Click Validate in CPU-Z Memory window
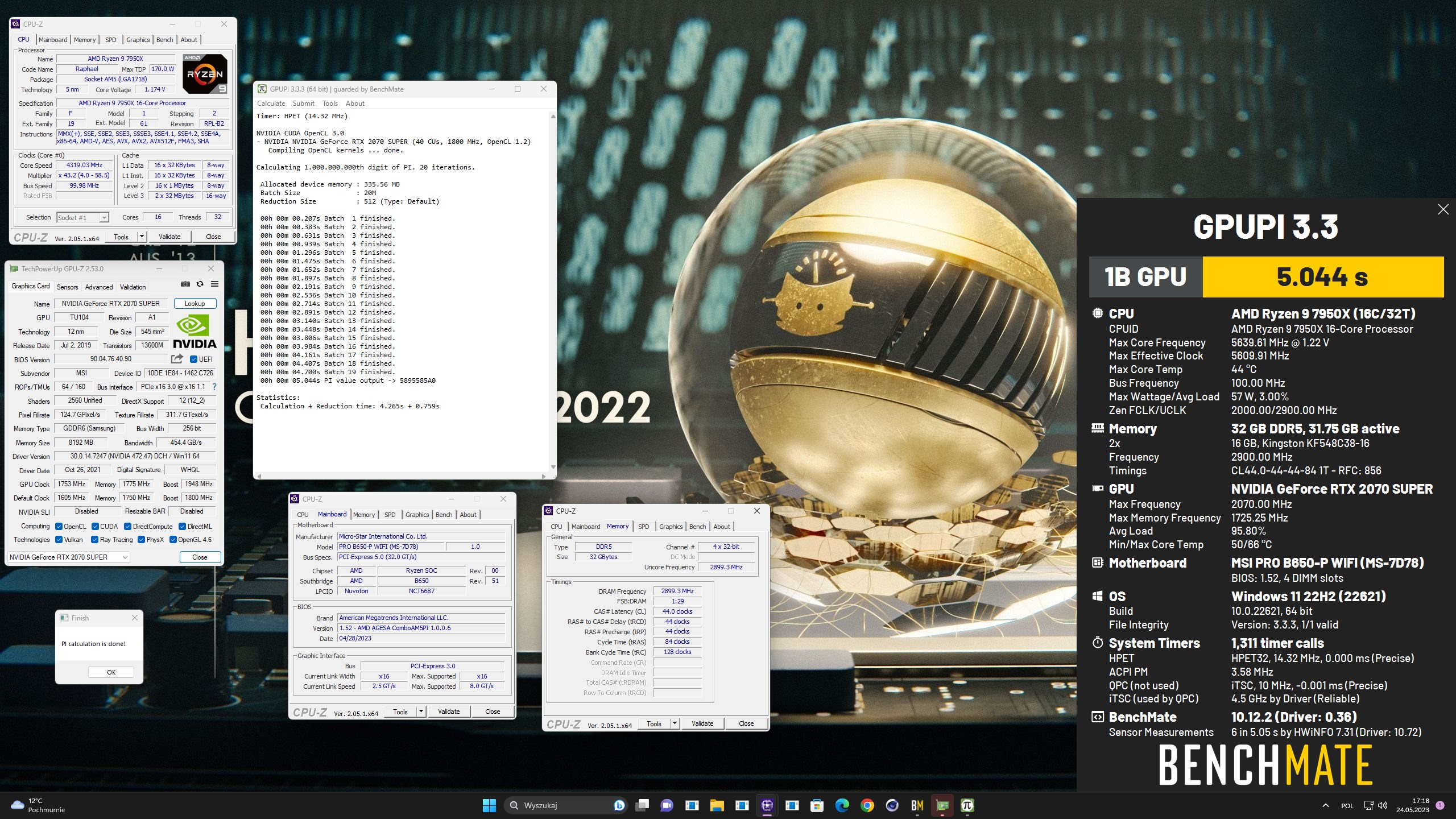 702,723
